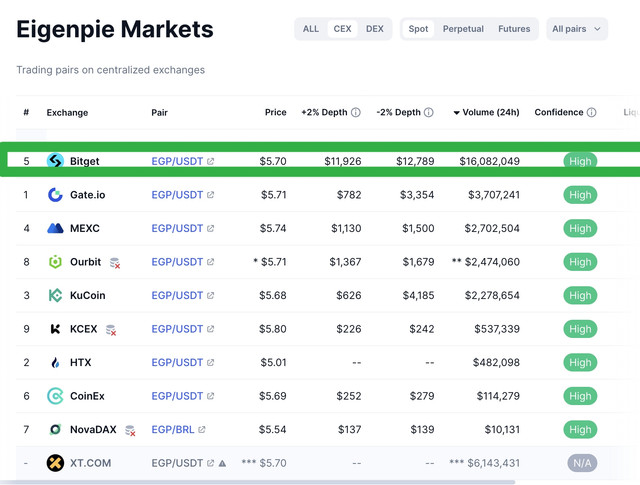This screenshot has height=485, width=640.
Task: Click external link icon in NovaDAX row
Action: pos(202,429)
